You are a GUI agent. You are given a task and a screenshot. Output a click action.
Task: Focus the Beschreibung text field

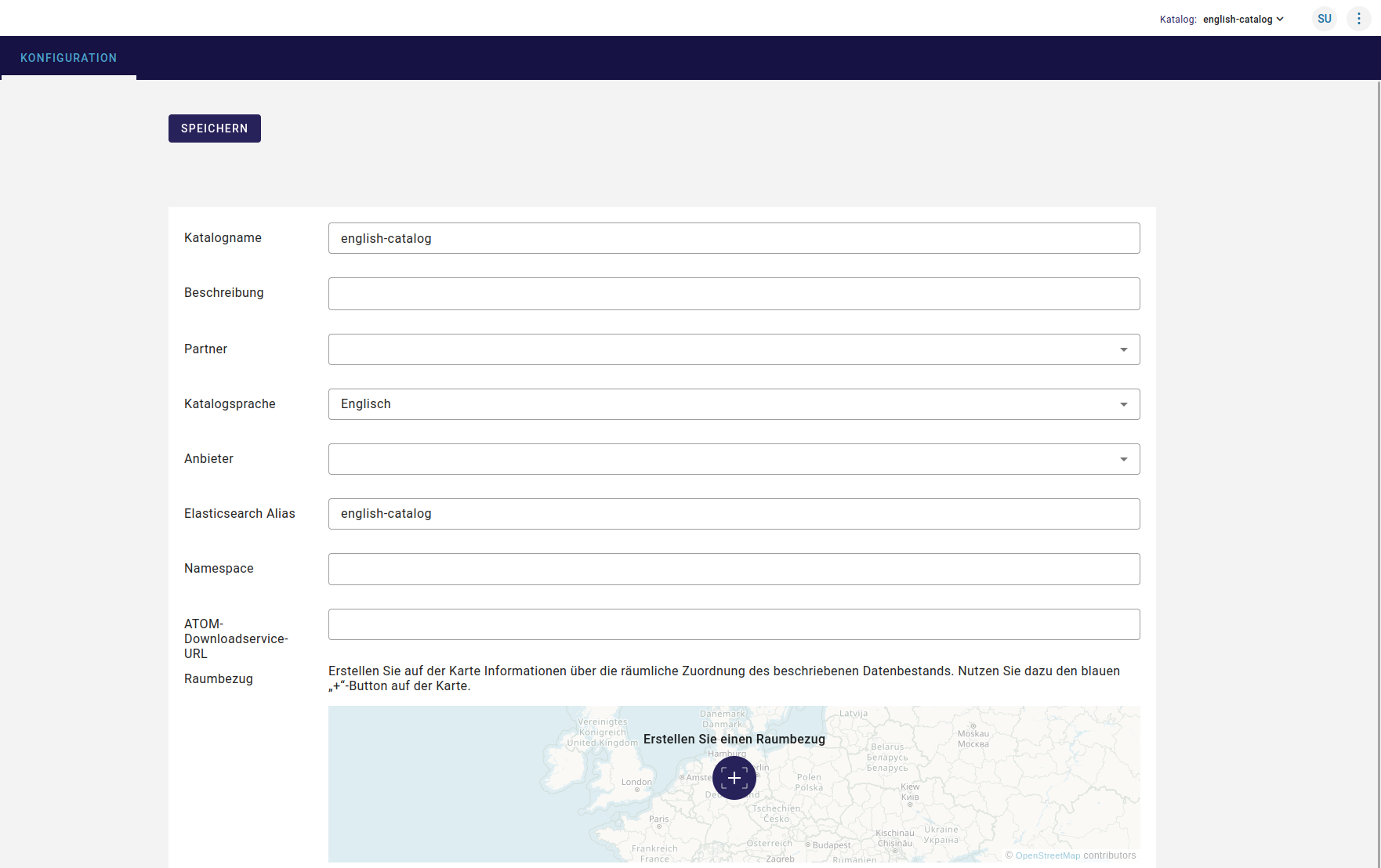[733, 294]
